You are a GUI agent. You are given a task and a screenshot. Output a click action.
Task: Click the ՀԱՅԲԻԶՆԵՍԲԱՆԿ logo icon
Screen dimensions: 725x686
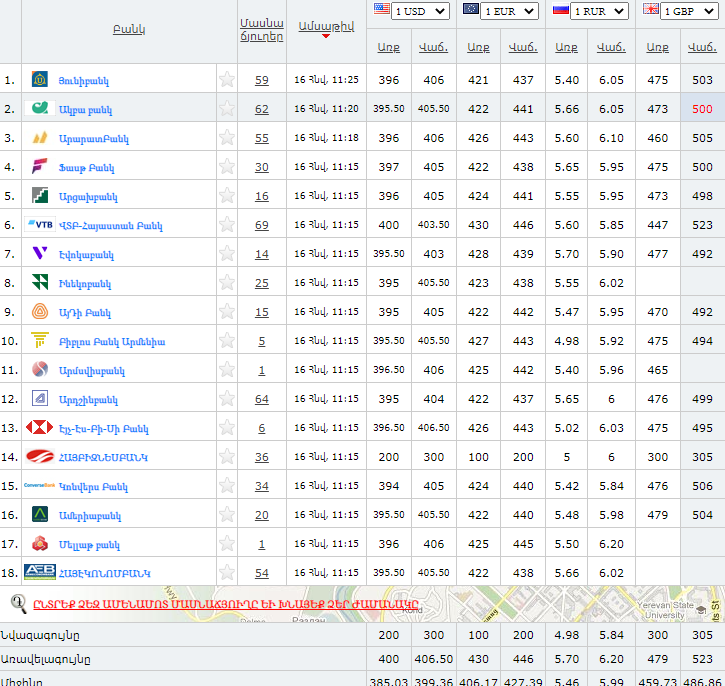pos(40,457)
